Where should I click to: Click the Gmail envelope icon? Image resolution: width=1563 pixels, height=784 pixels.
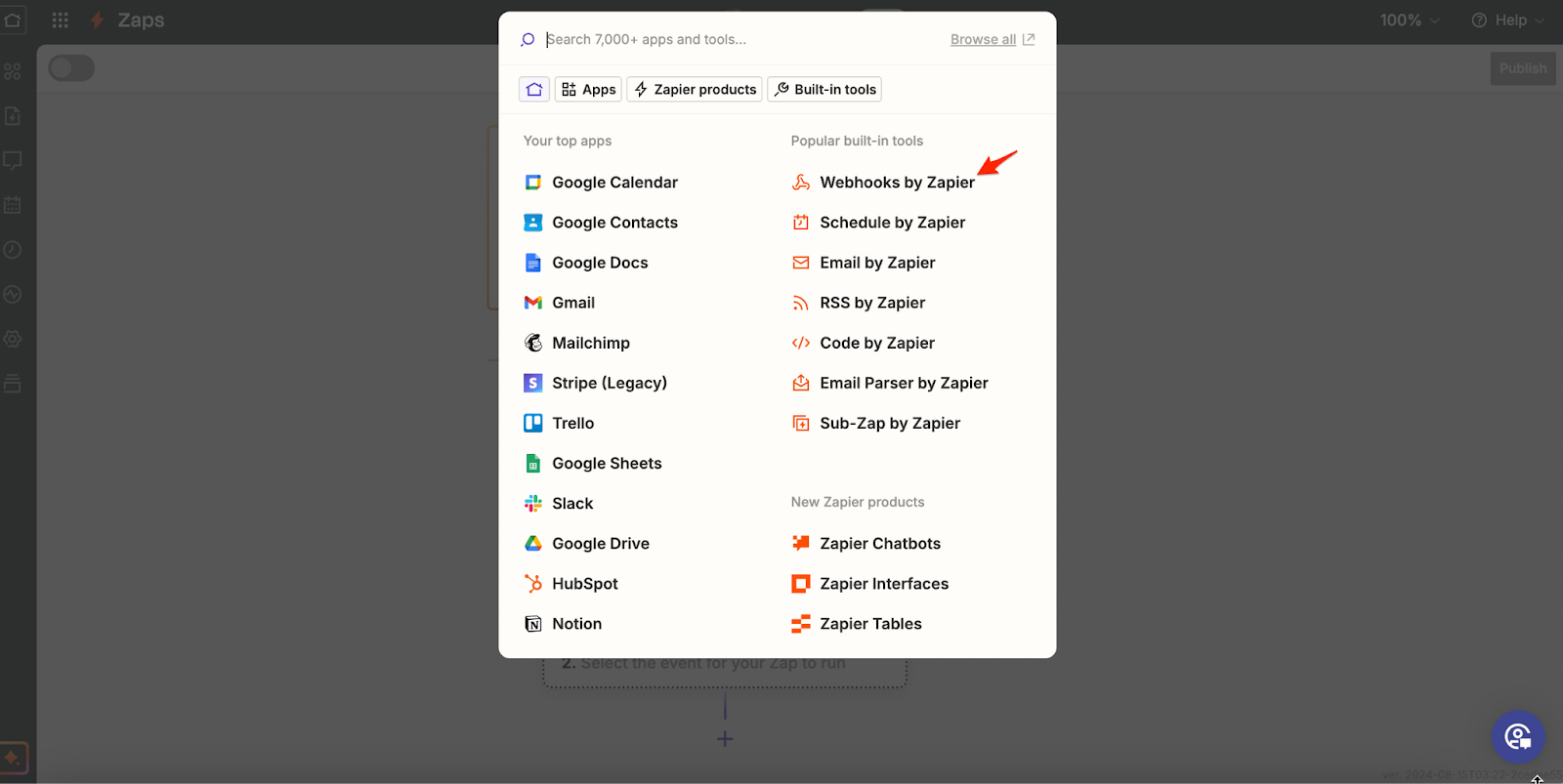click(533, 303)
